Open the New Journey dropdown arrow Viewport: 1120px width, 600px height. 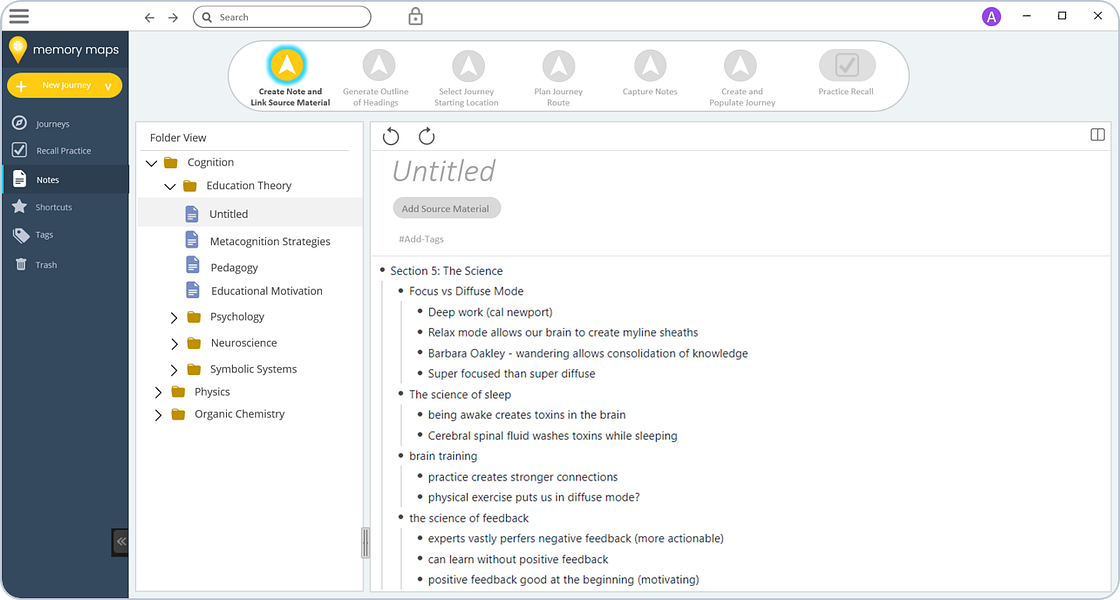(109, 86)
